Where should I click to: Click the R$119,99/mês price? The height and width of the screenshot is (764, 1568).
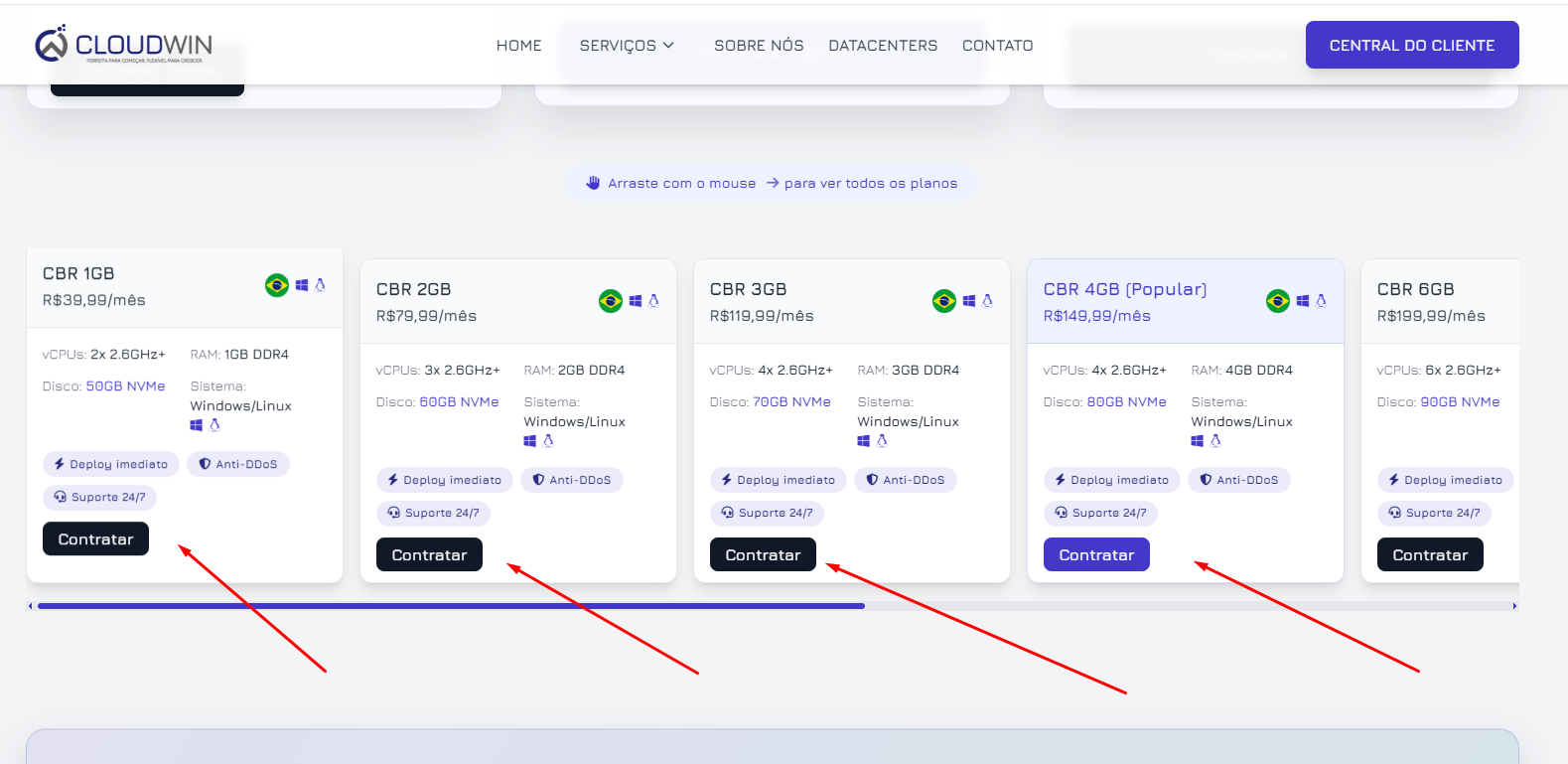pyautogui.click(x=763, y=316)
